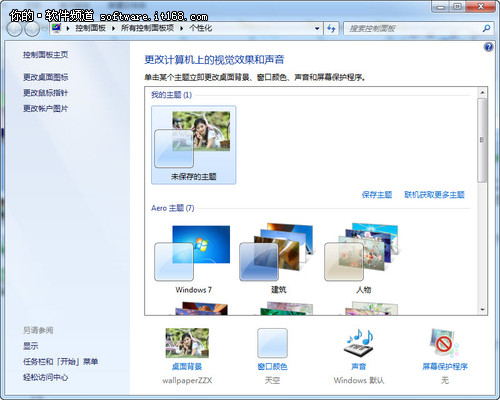Click the theme list scrollbar thumb
Image resolution: width=500 pixels, height=400 pixels.
tap(482, 140)
